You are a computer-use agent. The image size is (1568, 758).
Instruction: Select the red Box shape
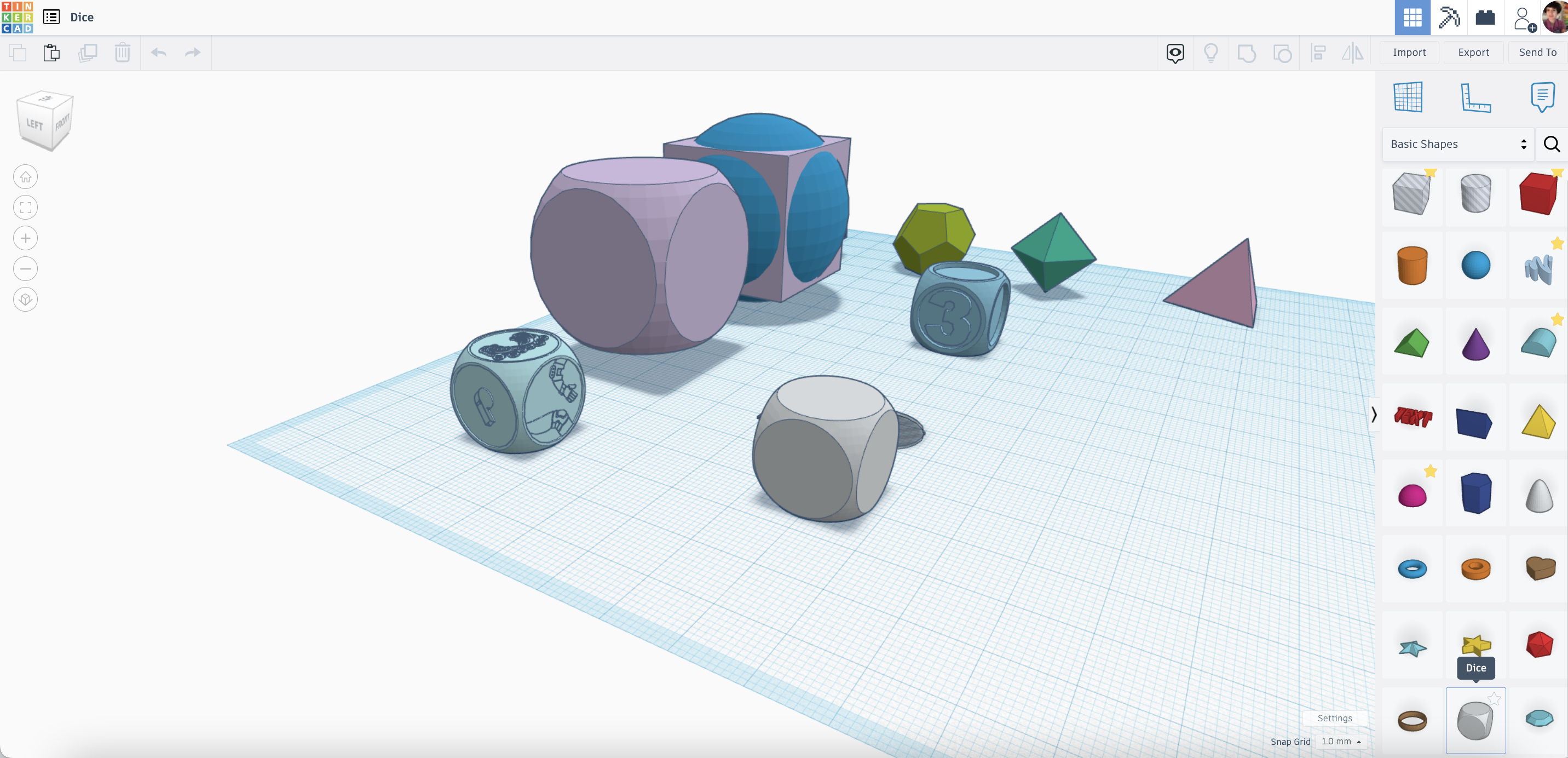1539,194
